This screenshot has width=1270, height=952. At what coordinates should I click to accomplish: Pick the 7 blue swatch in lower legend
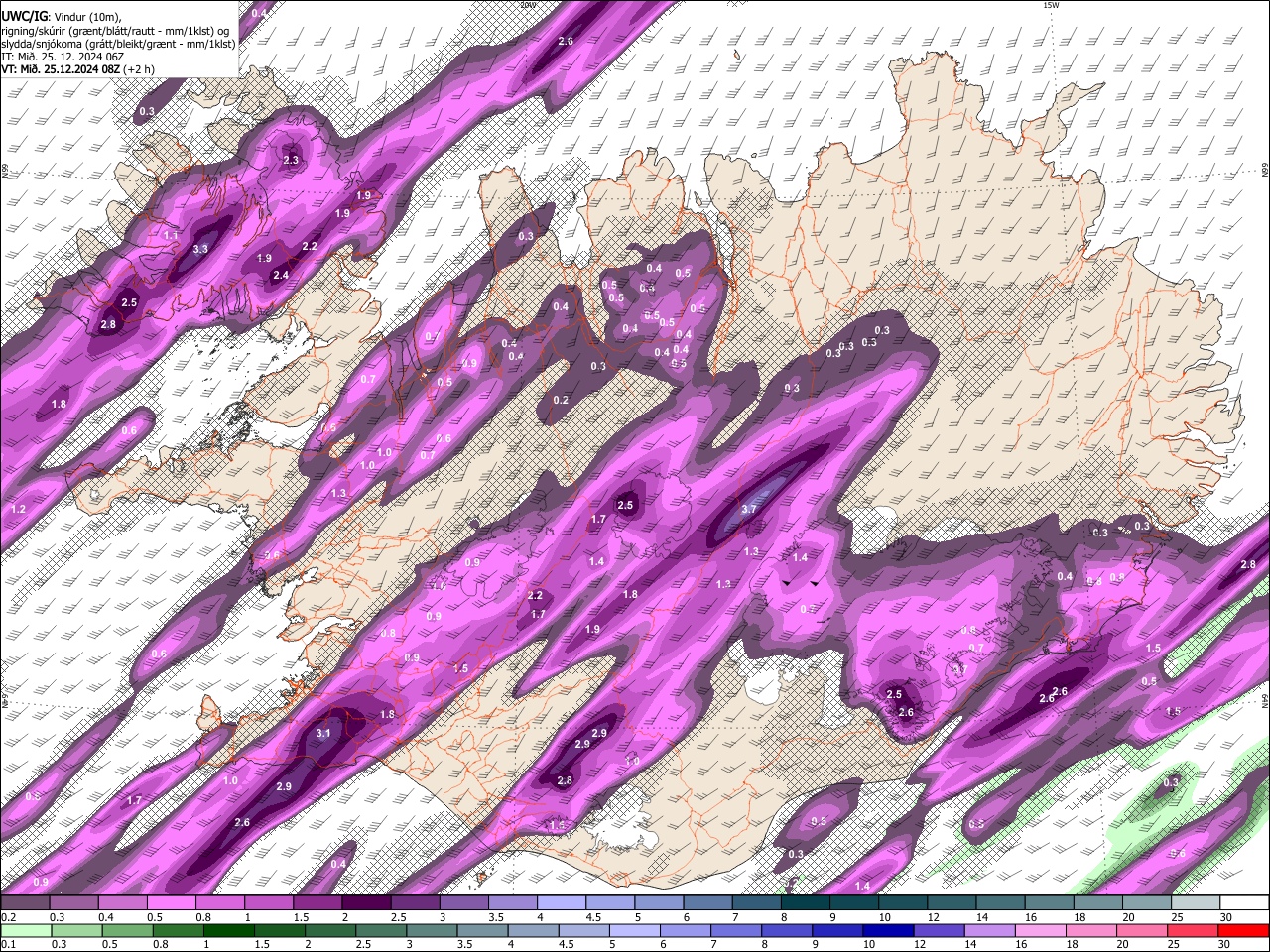tap(736, 930)
